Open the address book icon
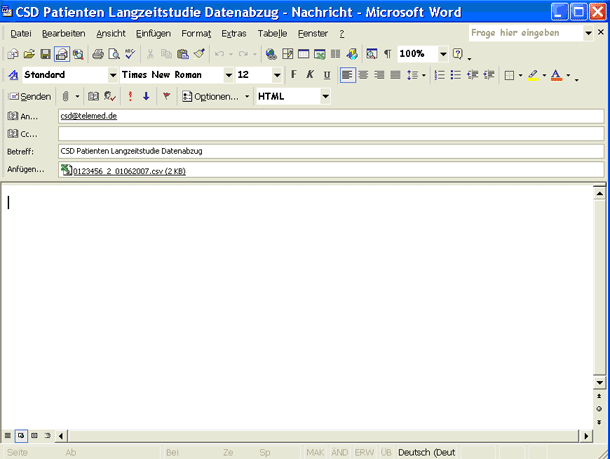 point(93,96)
